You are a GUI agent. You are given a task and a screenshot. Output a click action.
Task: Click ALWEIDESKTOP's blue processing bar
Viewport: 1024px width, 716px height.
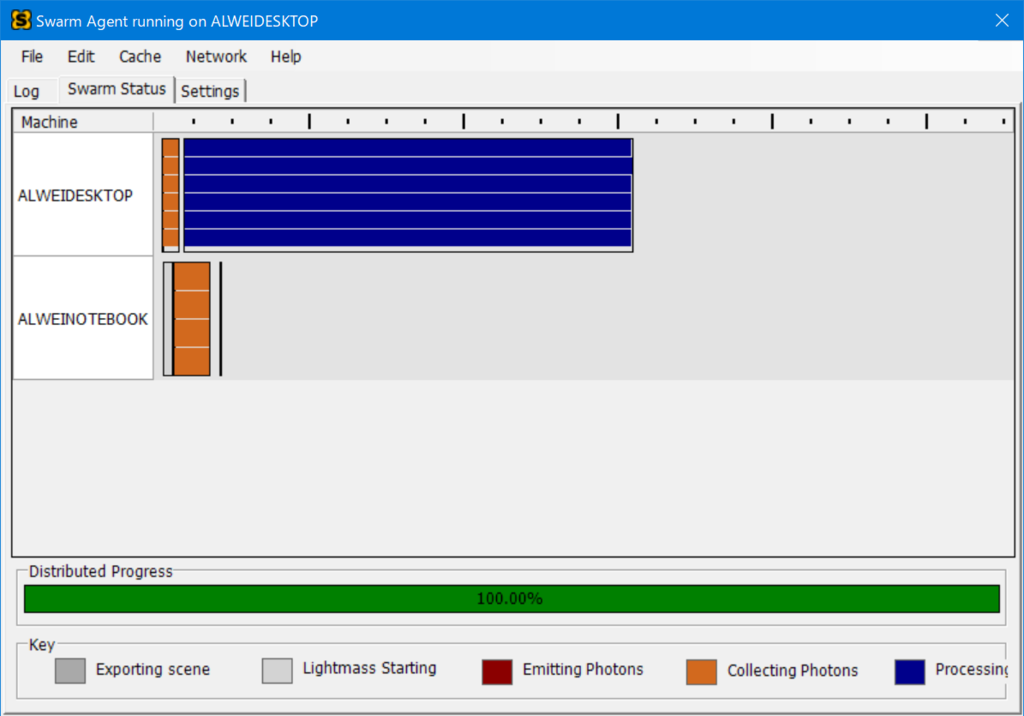pos(408,195)
